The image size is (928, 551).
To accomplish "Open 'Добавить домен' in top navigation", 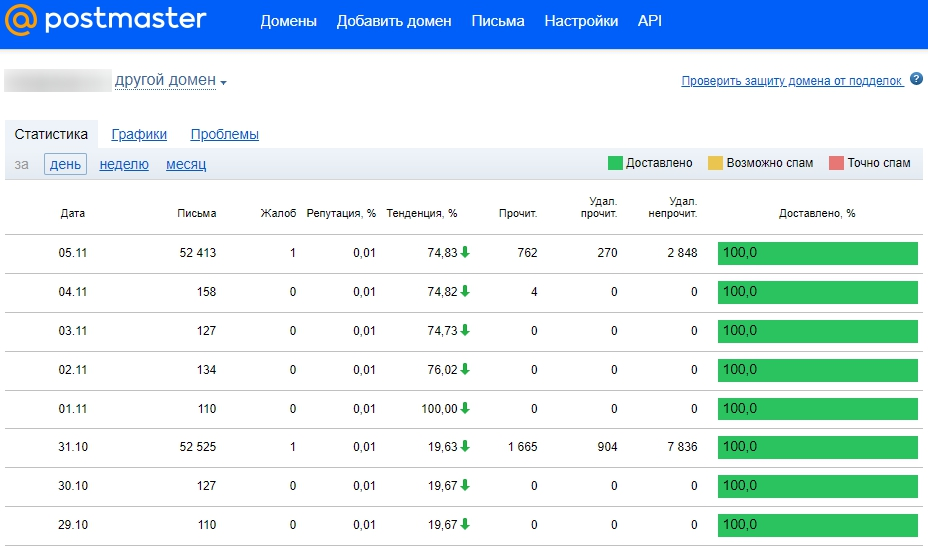I will pyautogui.click(x=394, y=21).
